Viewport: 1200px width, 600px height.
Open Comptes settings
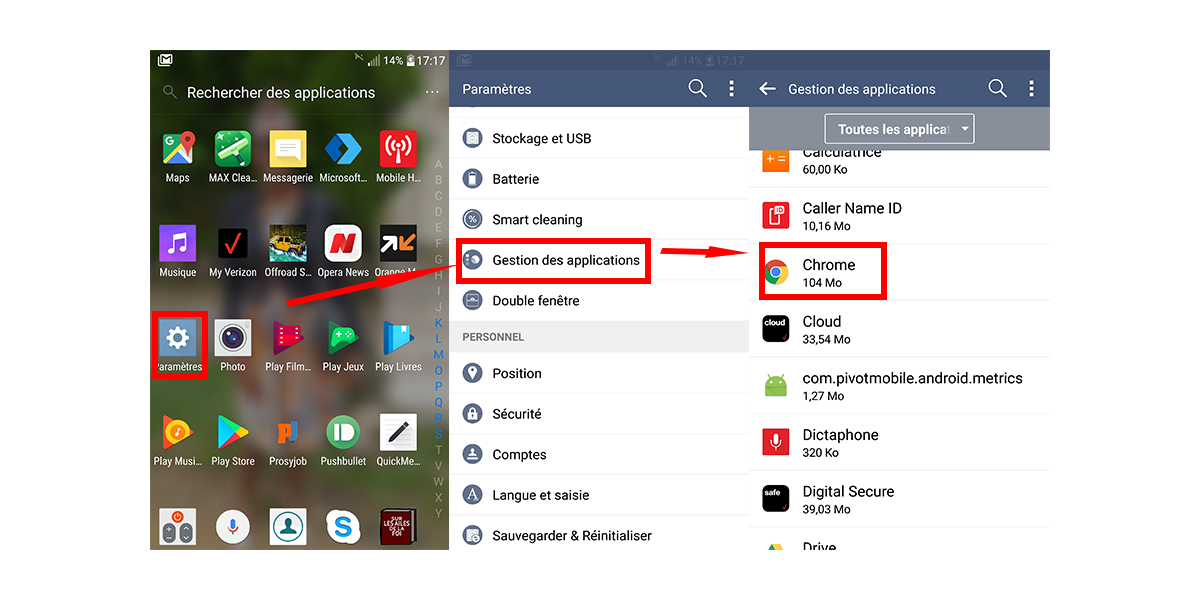(599, 454)
